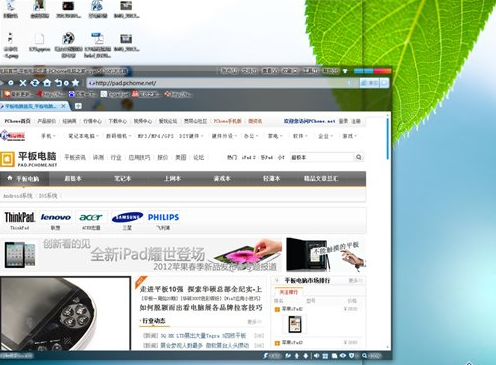Image resolution: width=496 pixels, height=365 pixels.
Task: Click the search engine button beside address bar
Action: (369, 83)
